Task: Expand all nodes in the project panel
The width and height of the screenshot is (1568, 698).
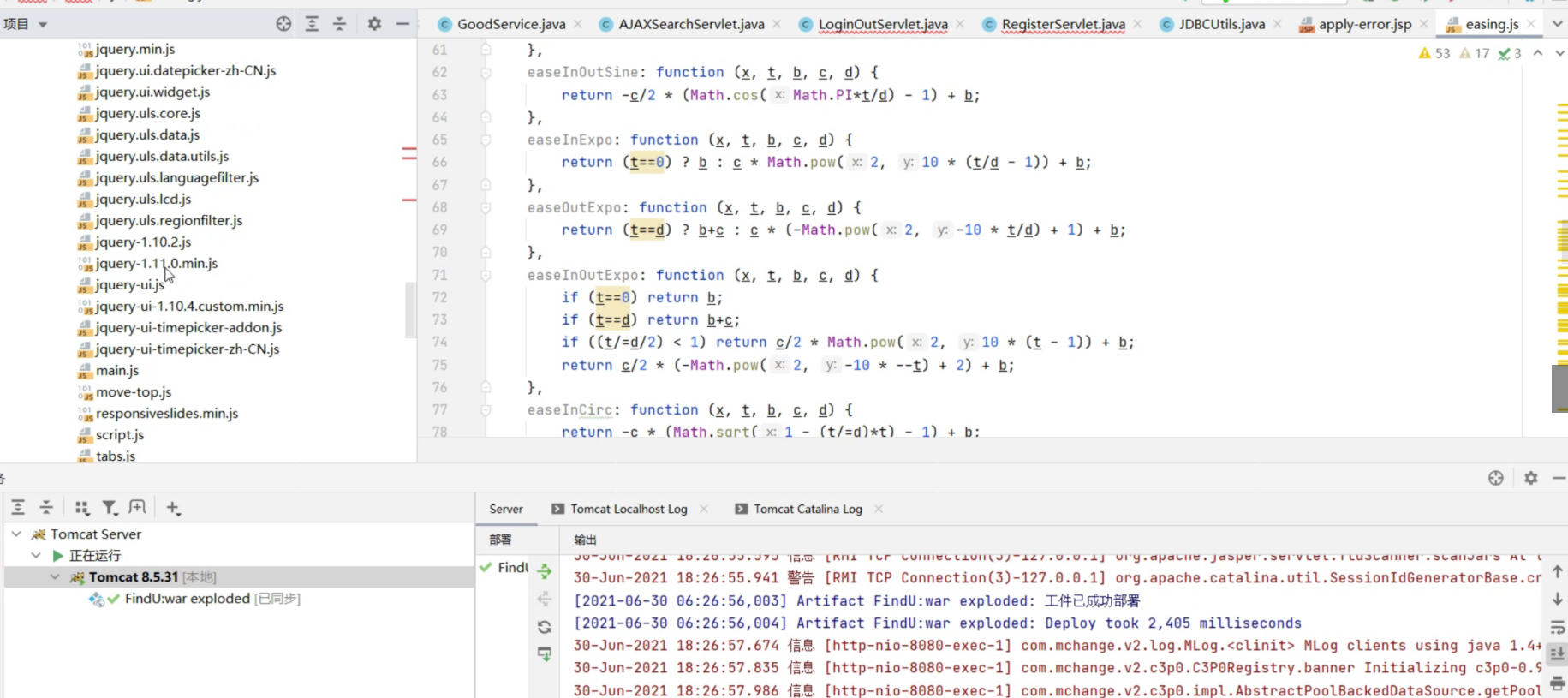Action: tap(312, 24)
